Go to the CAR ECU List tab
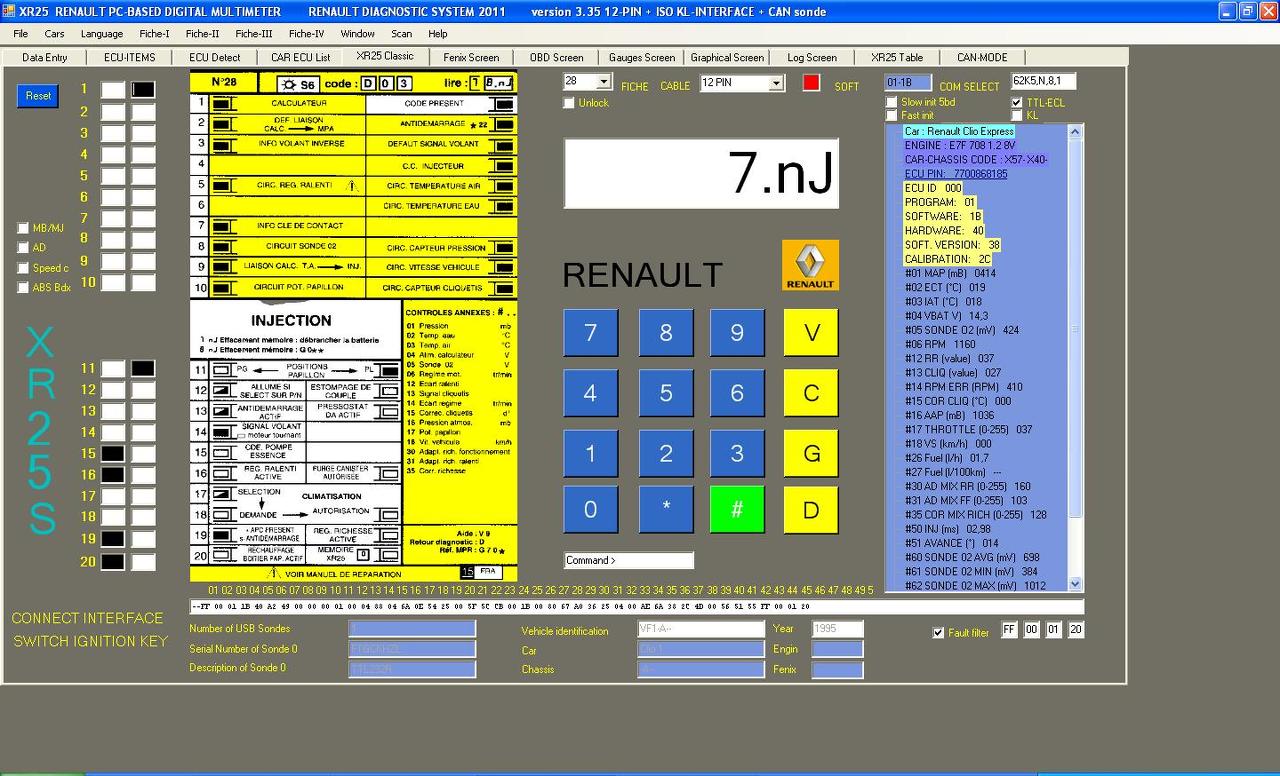The height and width of the screenshot is (776, 1280). (300, 58)
